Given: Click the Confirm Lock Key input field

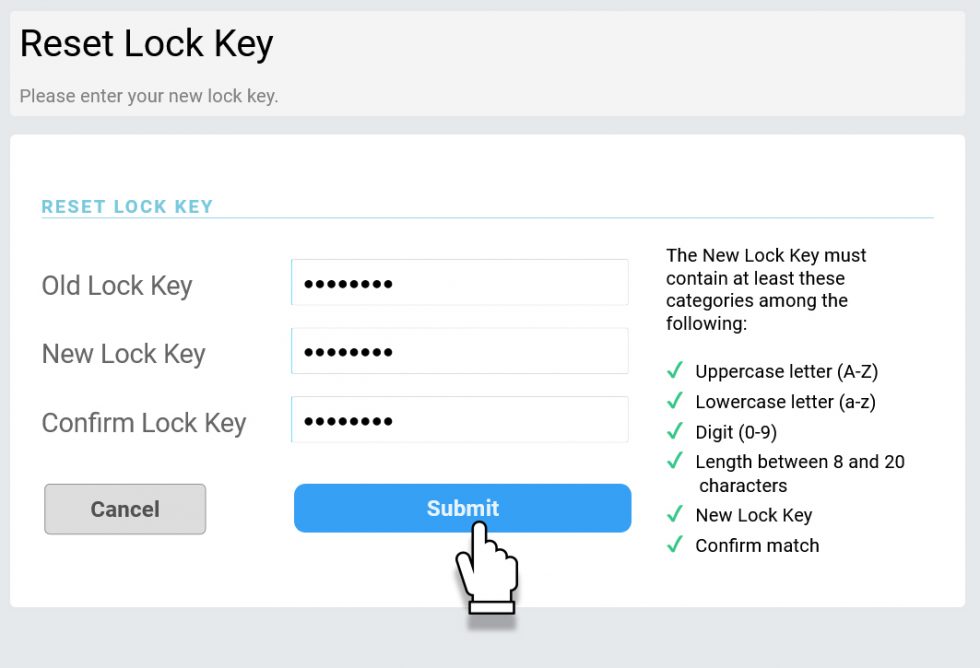Looking at the screenshot, I should pos(460,419).
